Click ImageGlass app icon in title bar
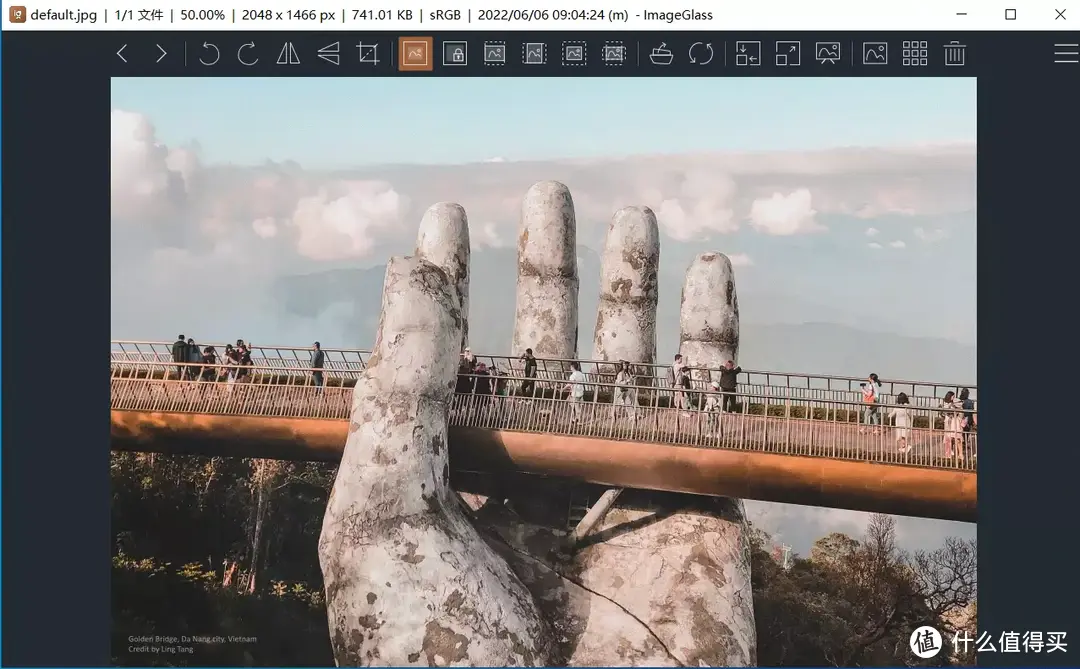Image resolution: width=1080 pixels, height=669 pixels. pyautogui.click(x=17, y=14)
